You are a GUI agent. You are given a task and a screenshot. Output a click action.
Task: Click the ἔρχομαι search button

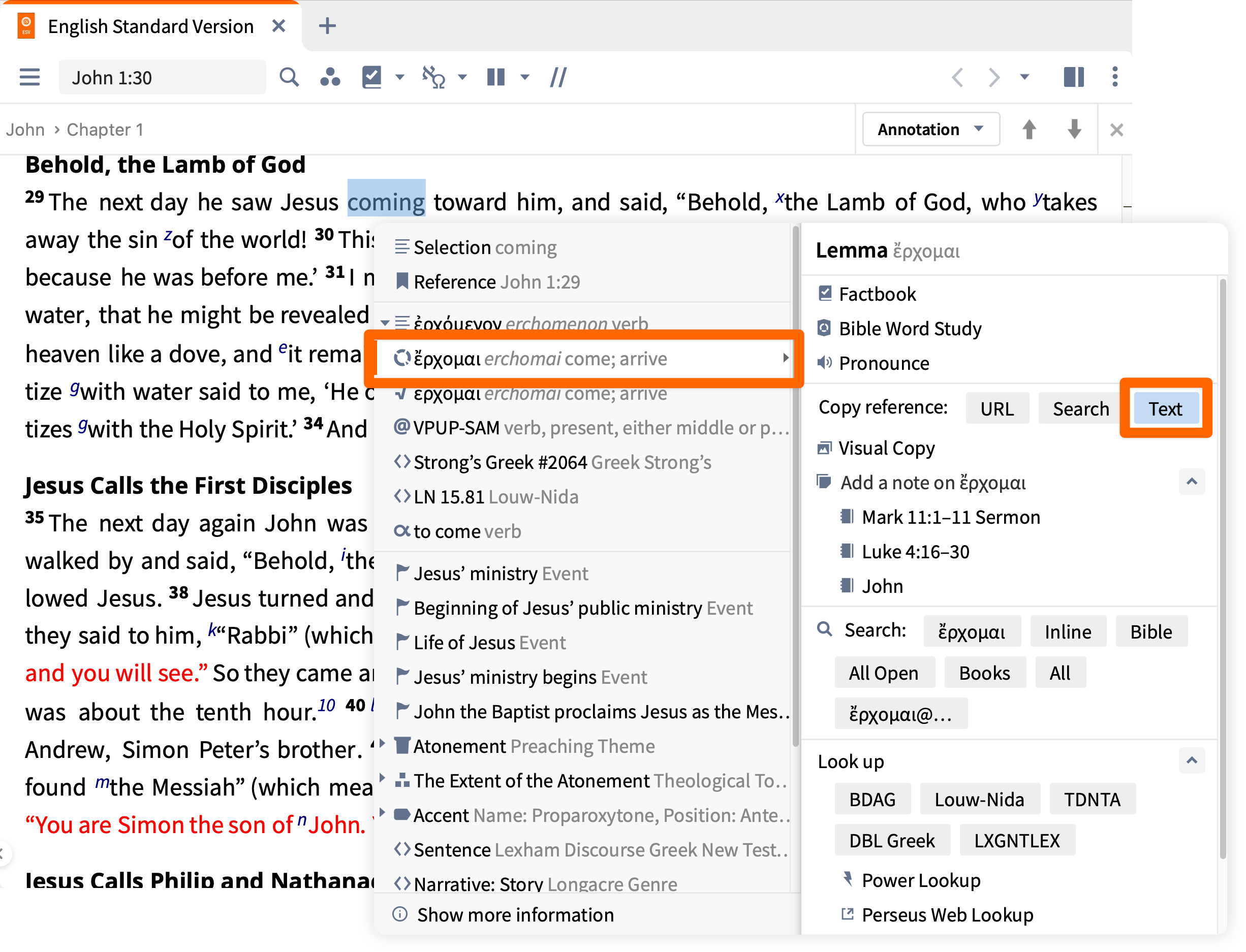click(x=972, y=631)
